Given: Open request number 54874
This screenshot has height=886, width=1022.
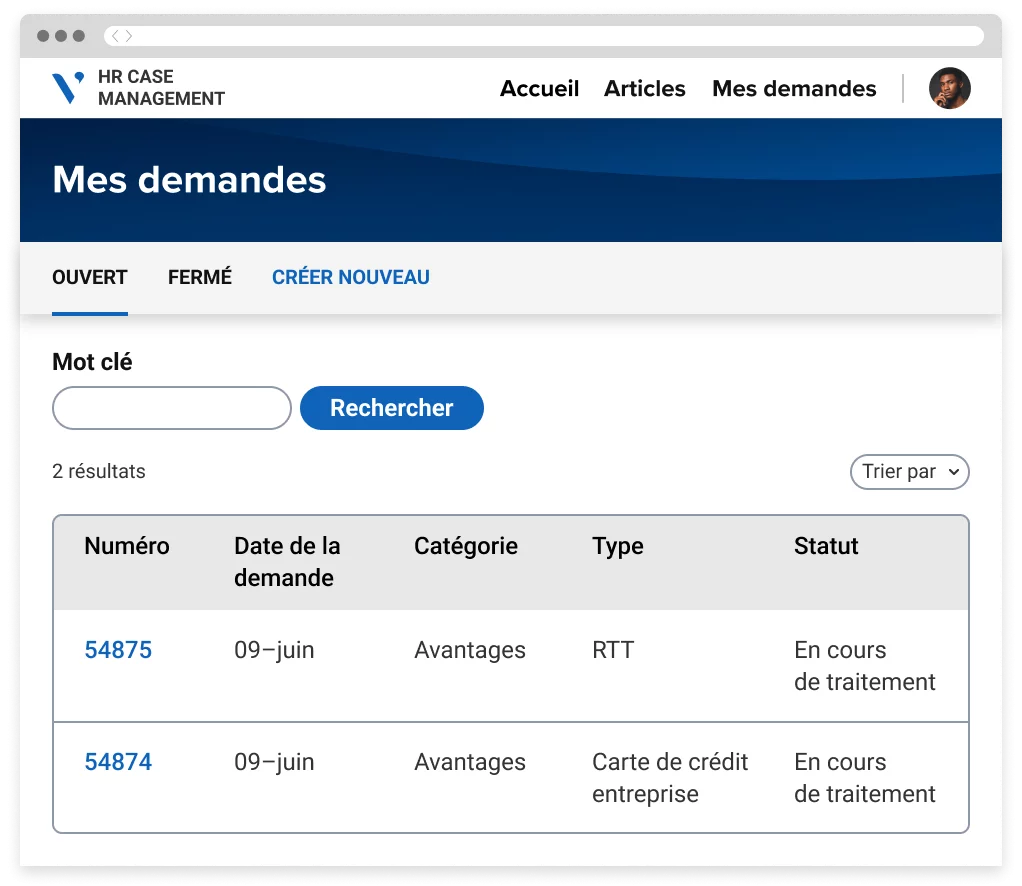Looking at the screenshot, I should click(x=118, y=762).
